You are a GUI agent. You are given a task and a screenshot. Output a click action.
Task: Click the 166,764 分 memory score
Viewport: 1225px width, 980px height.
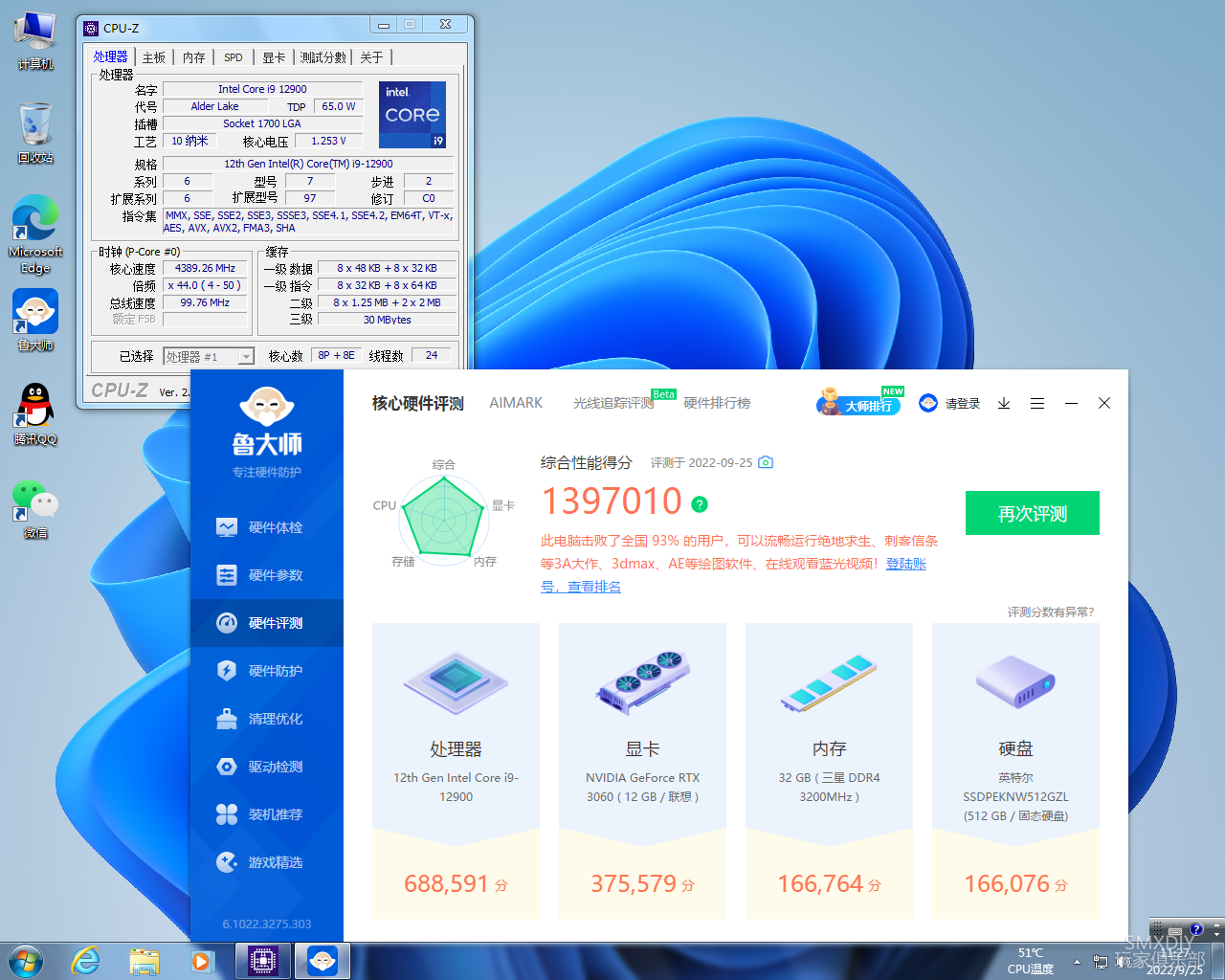[829, 883]
